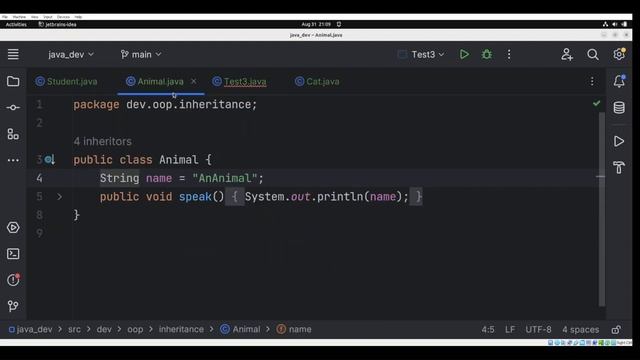Open the Test3 run configuration dropdown

[x=421, y=54]
